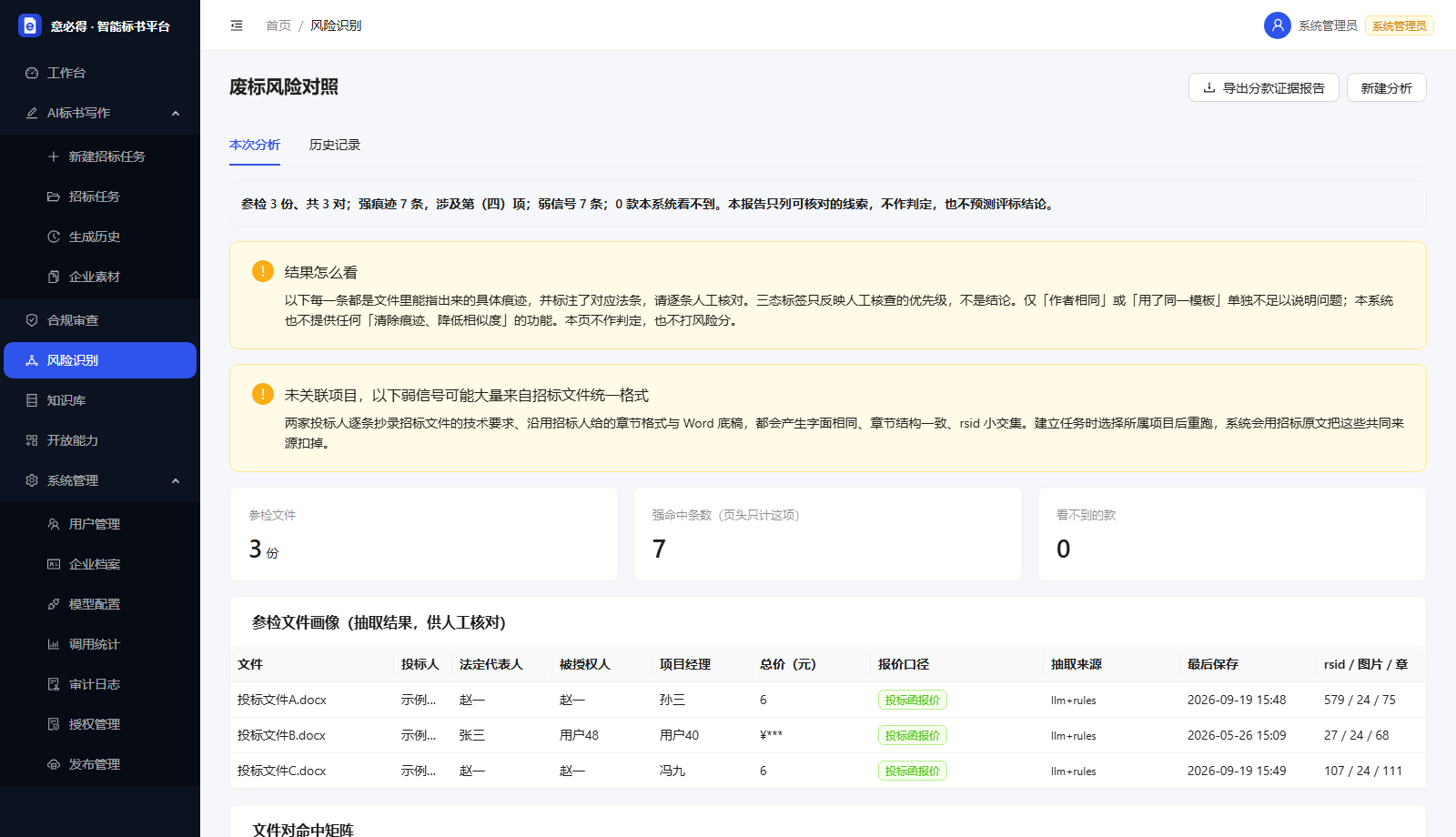Click 投标函报价 tag in 投标文件B row
The height and width of the screenshot is (837, 1456).
coord(913,735)
